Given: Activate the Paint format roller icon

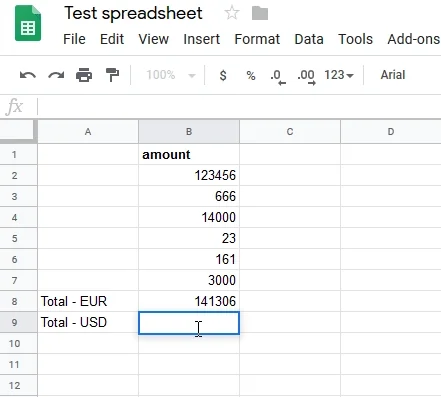Looking at the screenshot, I should click(x=112, y=75).
